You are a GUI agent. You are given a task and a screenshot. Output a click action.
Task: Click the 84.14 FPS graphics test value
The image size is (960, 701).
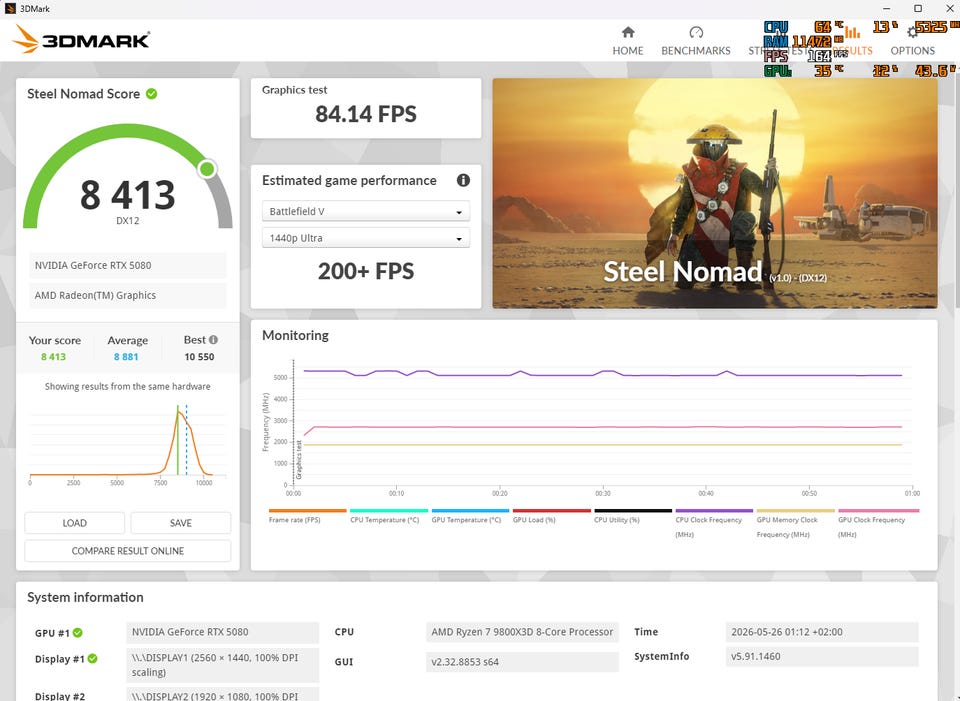point(366,114)
